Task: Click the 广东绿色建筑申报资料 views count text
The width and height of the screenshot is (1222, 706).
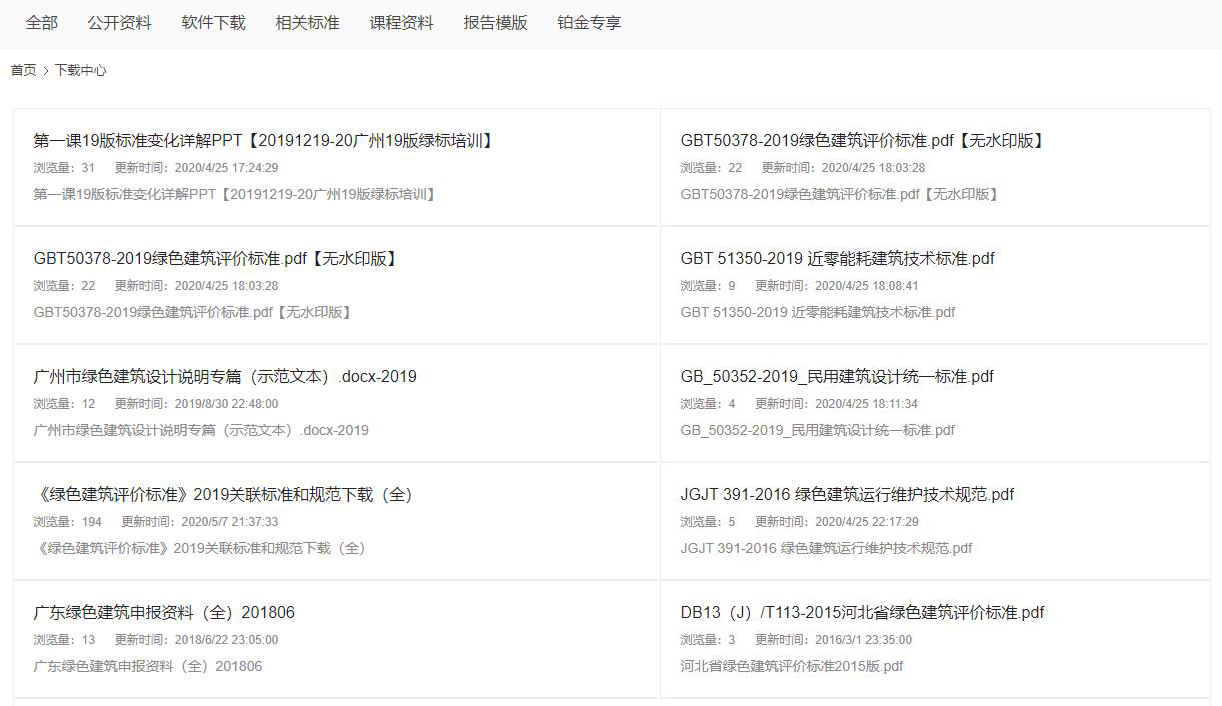Action: click(x=57, y=639)
